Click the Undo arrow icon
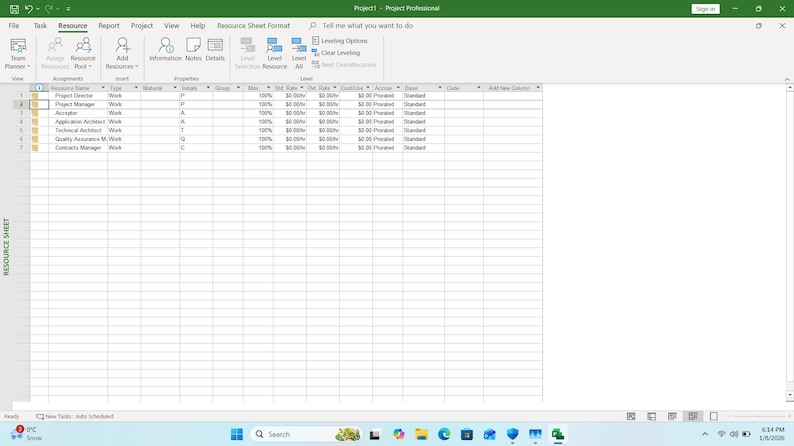The width and height of the screenshot is (794, 446). pyautogui.click(x=29, y=9)
